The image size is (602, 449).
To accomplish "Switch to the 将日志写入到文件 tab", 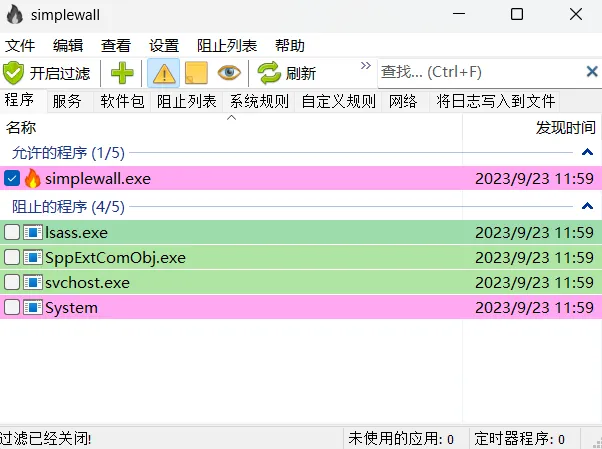I will click(x=495, y=102).
